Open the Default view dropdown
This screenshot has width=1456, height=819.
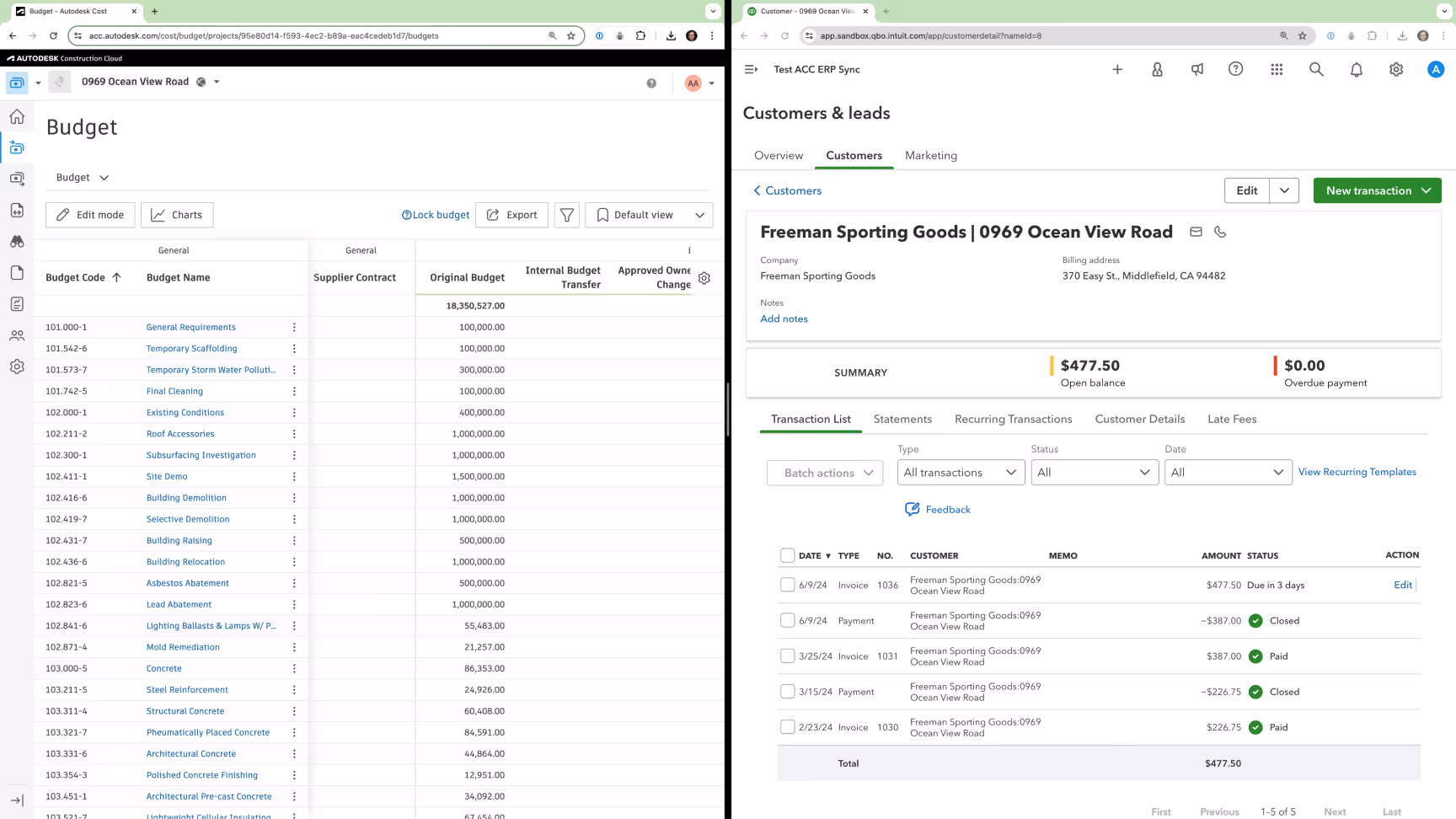[649, 215]
